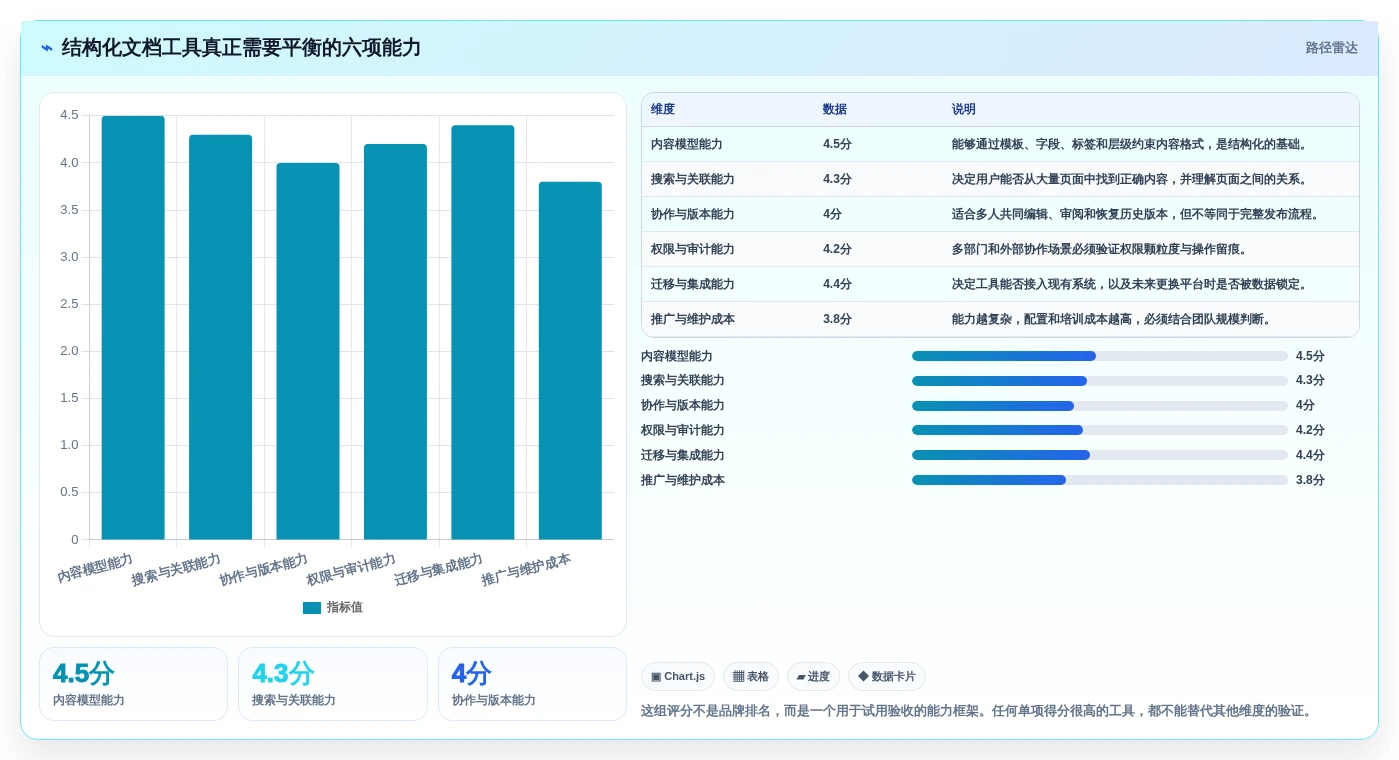Click 权限与审计能力 cell in the table

[x=693, y=249]
